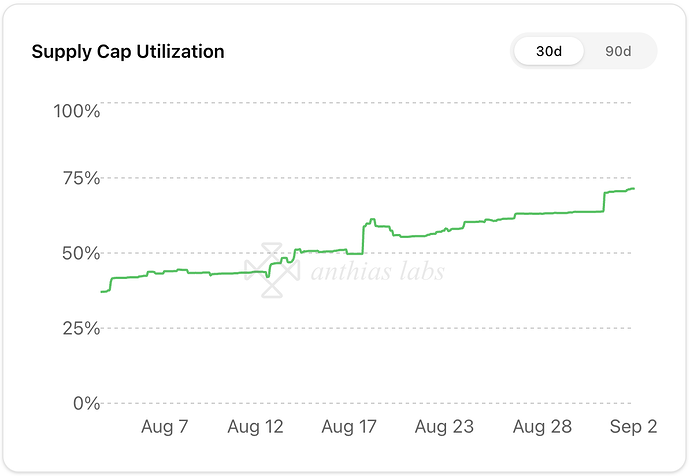
Task: Click the 25% y-axis label
Action: [x=78, y=328]
